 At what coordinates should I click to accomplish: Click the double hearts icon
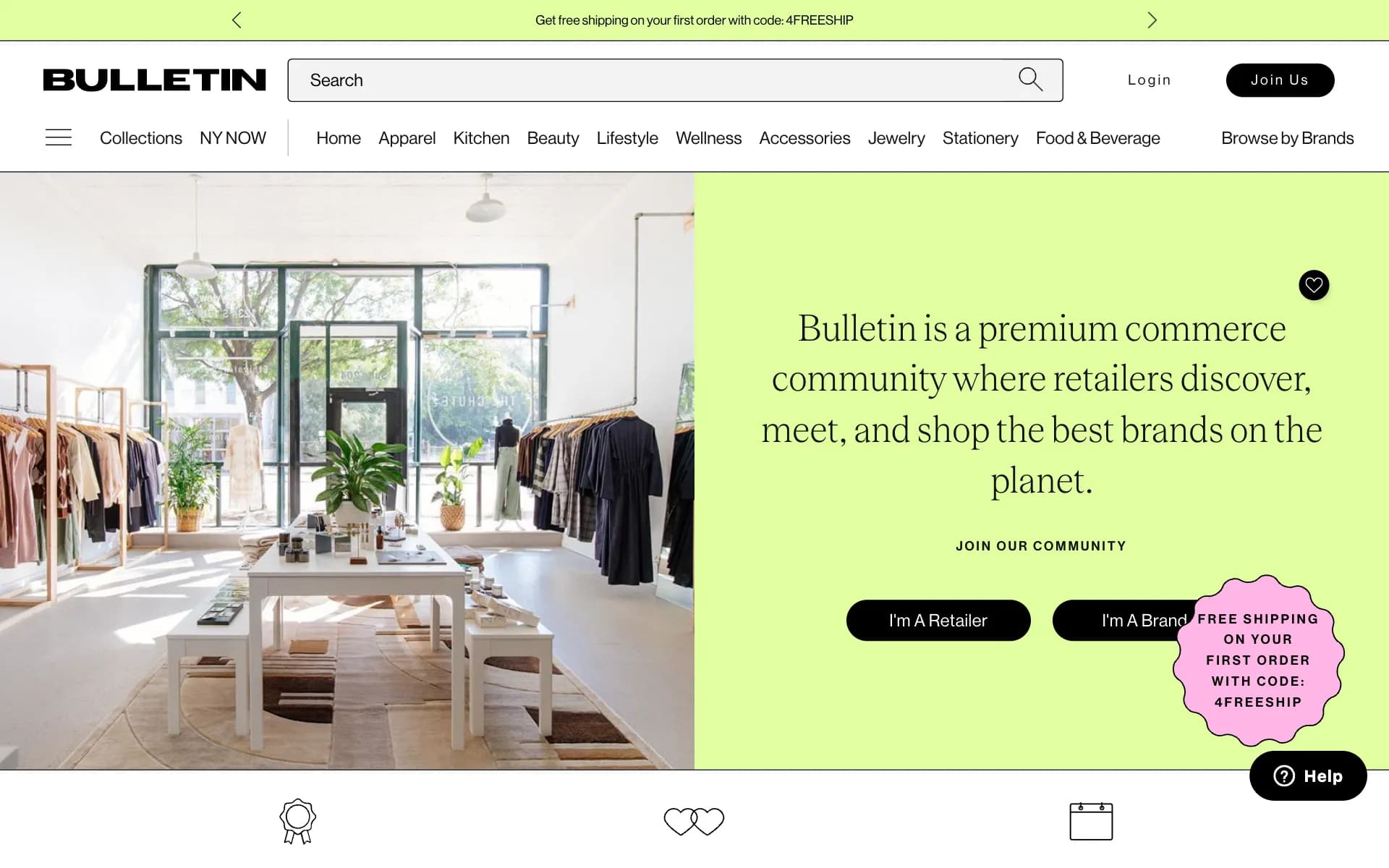coord(694,821)
